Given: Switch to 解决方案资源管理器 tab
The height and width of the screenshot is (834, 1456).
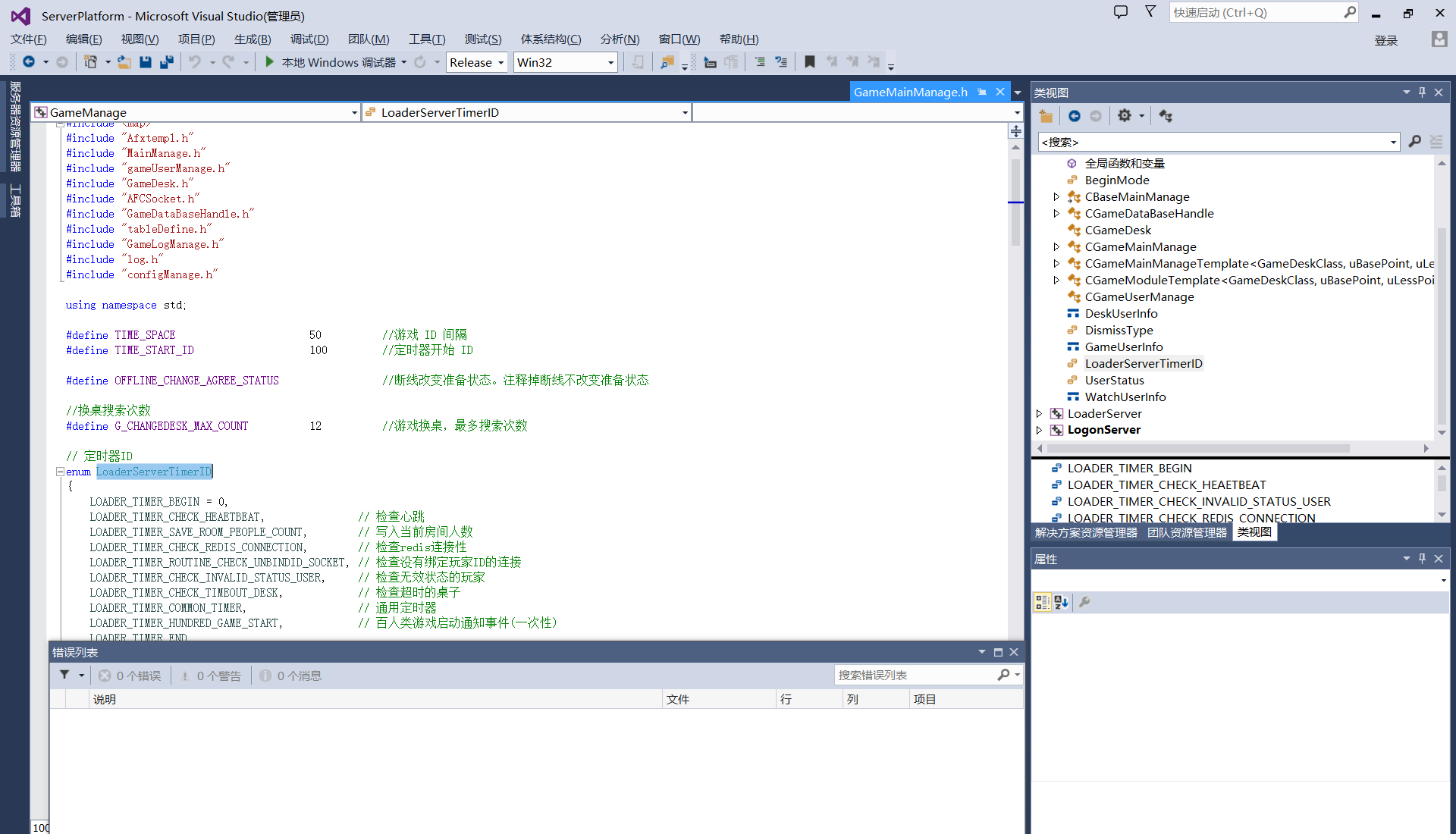Looking at the screenshot, I should pos(1086,532).
